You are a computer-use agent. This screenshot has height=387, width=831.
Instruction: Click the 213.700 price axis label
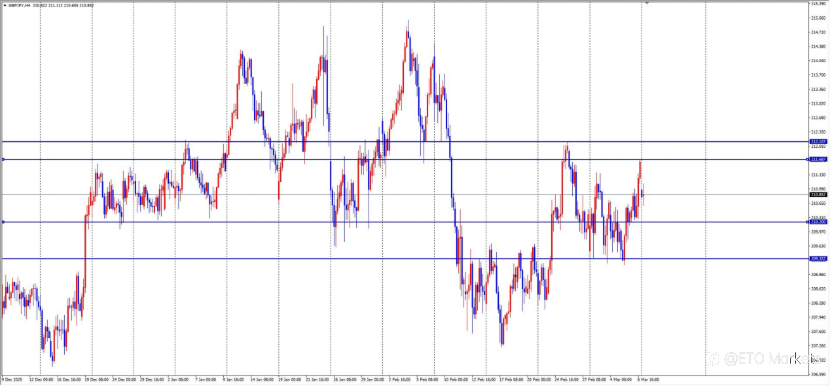(x=818, y=75)
